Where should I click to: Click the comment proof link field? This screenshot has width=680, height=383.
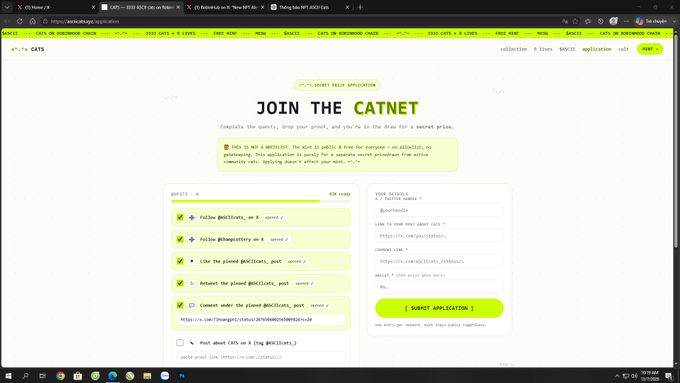261,319
